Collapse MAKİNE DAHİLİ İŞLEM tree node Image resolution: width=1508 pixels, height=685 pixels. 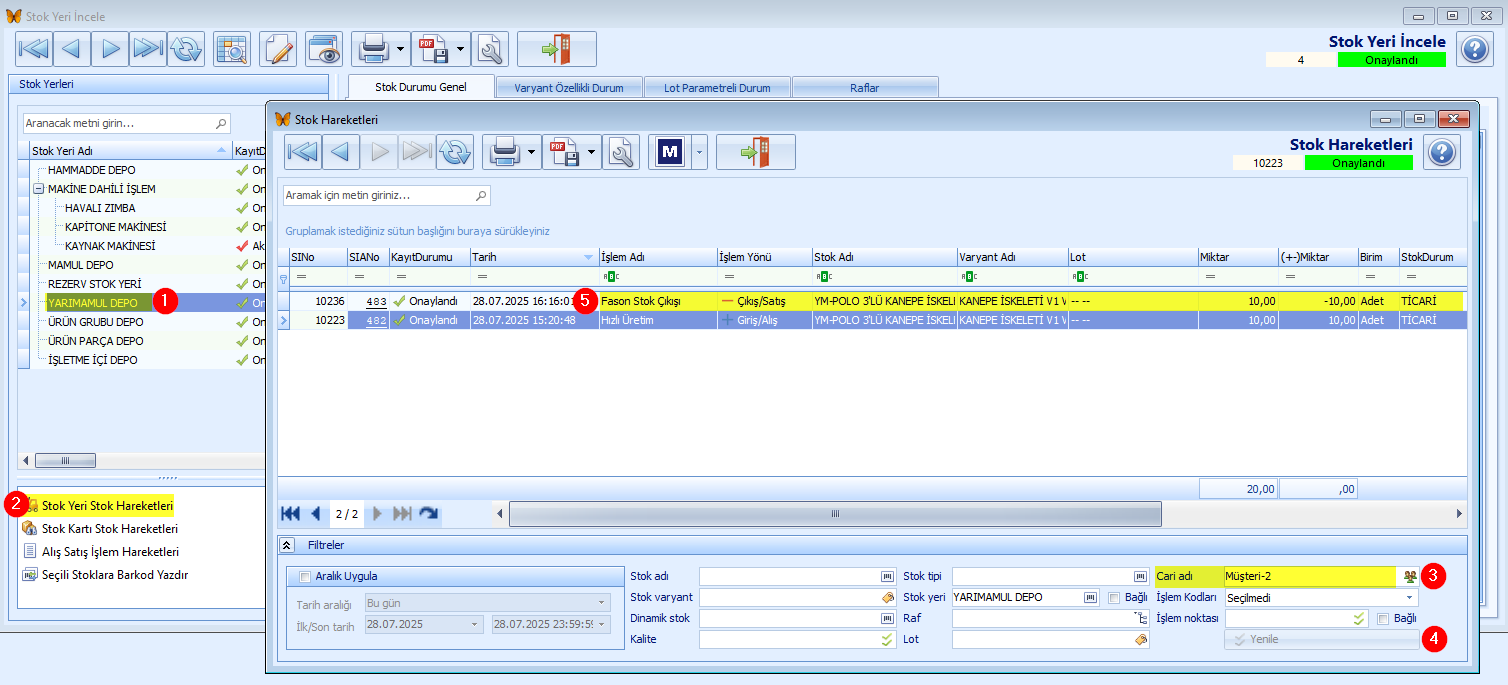38,189
